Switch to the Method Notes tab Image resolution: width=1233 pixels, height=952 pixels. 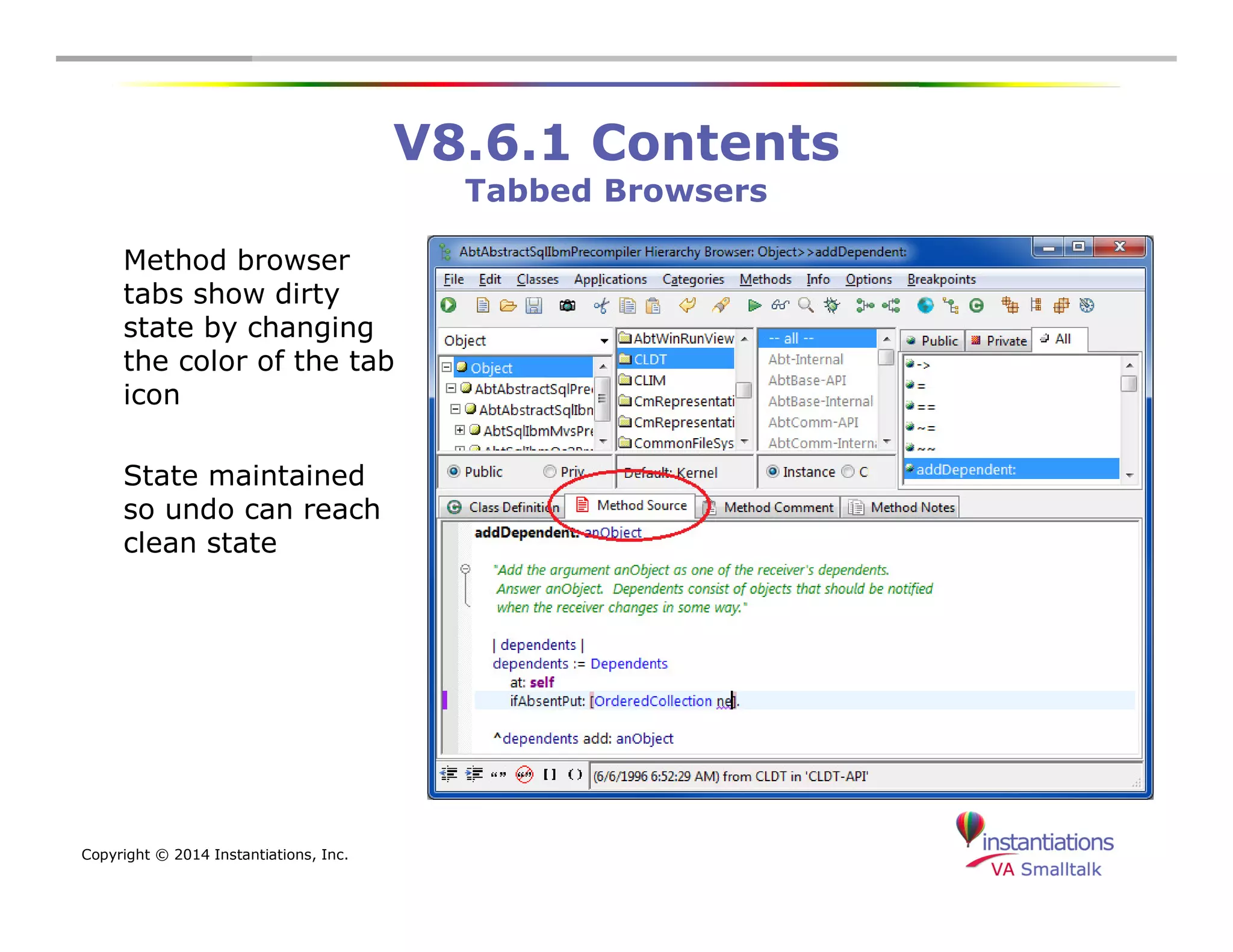901,507
